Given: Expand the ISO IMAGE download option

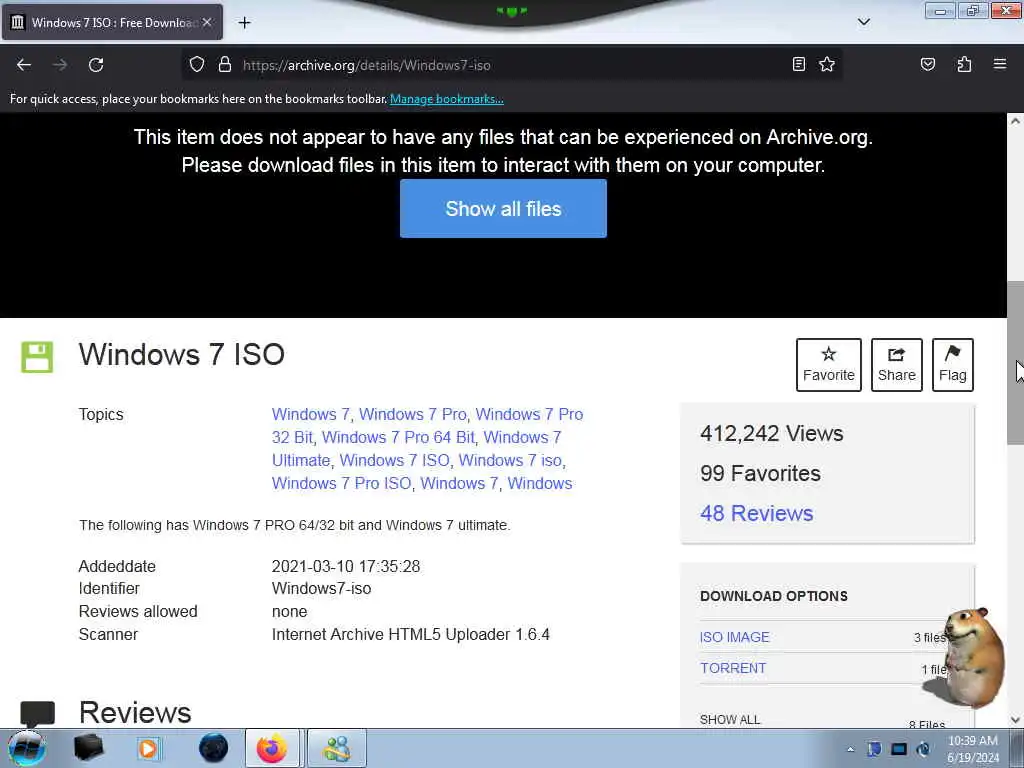Looking at the screenshot, I should click(735, 637).
